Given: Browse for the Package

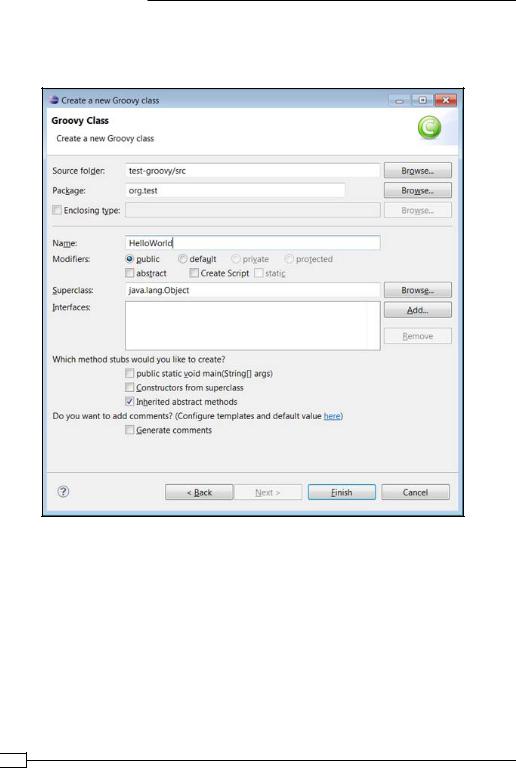Looking at the screenshot, I should (x=418, y=191).
